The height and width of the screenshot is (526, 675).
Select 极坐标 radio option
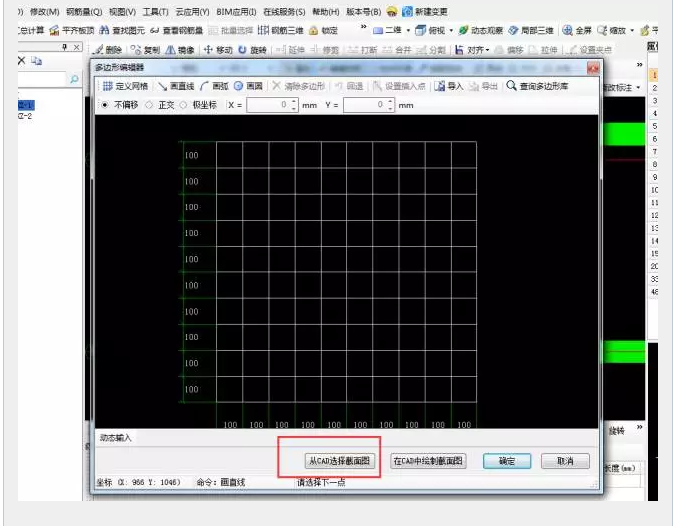pos(183,105)
